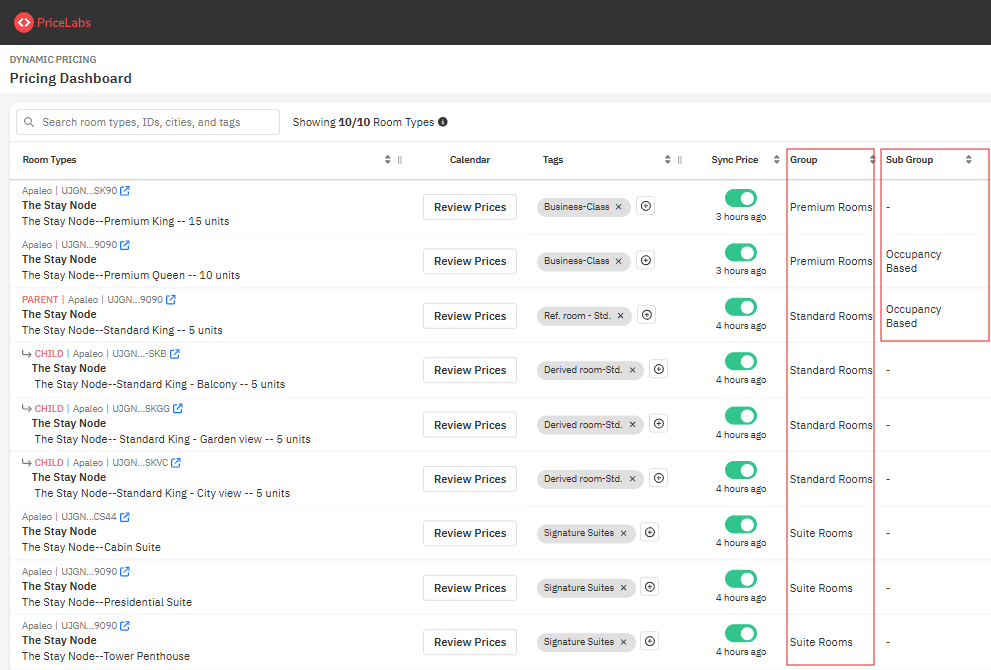
Task: Focus the room types search field
Action: pyautogui.click(x=148, y=122)
